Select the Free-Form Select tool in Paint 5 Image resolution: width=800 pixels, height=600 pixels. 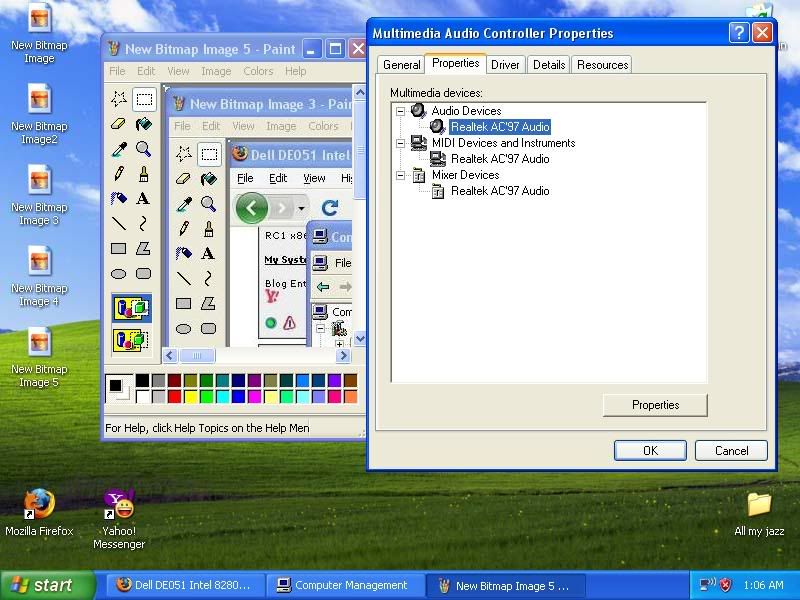[119, 98]
